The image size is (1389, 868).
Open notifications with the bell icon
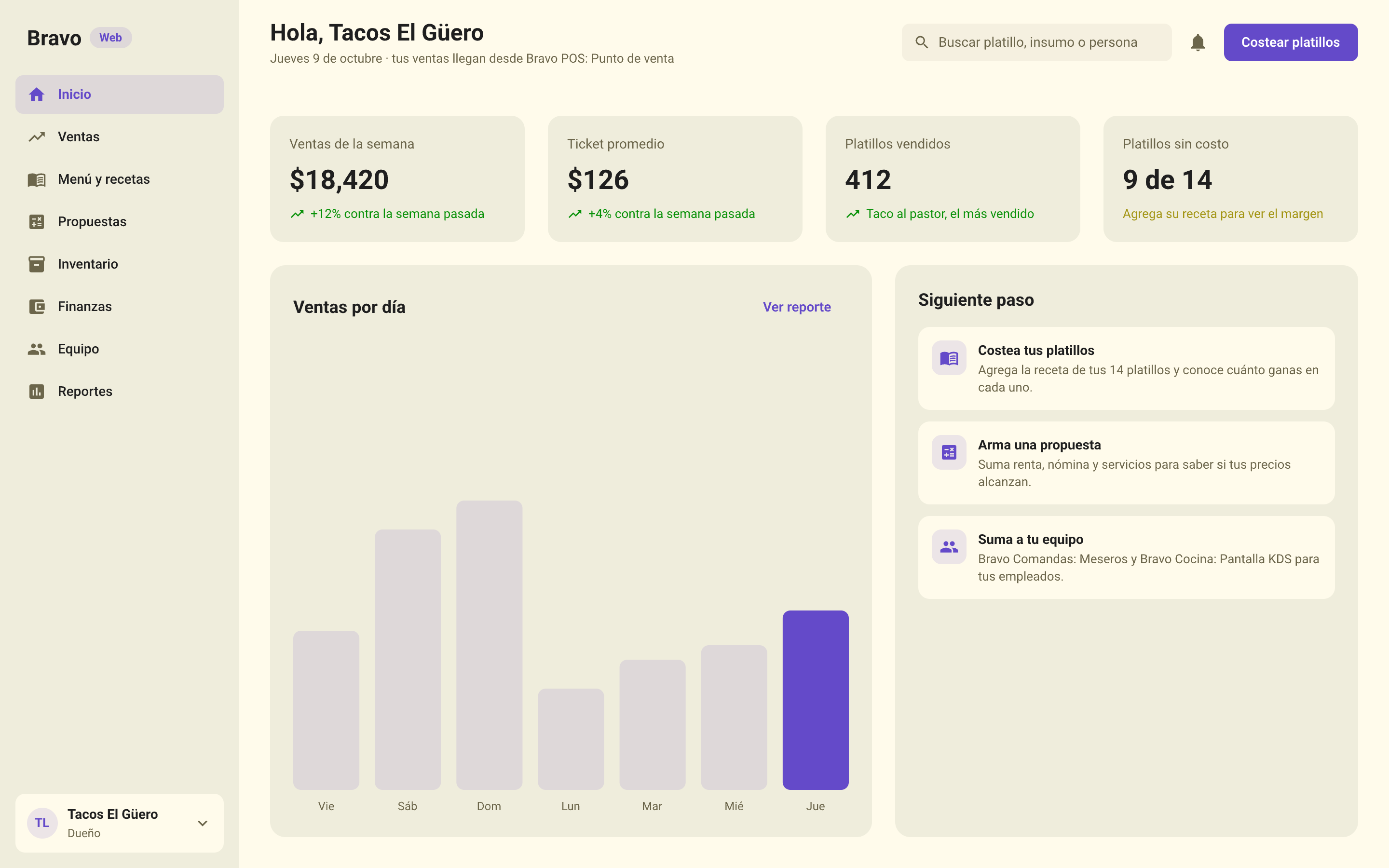1198,42
